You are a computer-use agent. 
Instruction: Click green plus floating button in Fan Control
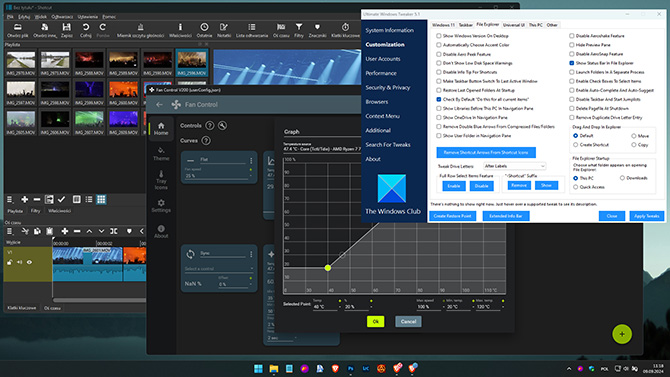tap(622, 334)
